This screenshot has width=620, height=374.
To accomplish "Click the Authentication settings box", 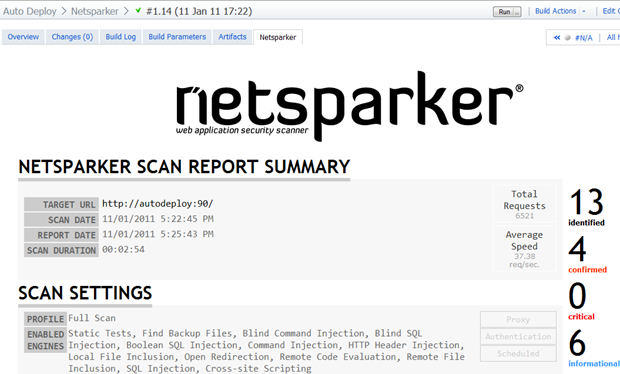I will pos(518,336).
